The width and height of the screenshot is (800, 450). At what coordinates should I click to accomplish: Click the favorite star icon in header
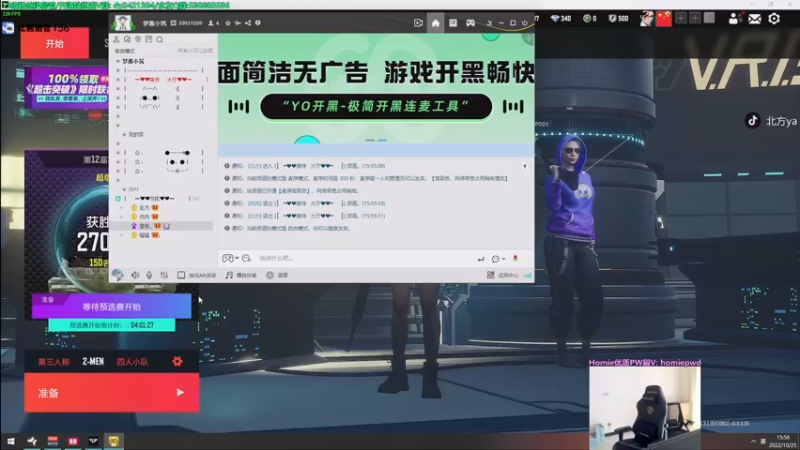tap(228, 23)
